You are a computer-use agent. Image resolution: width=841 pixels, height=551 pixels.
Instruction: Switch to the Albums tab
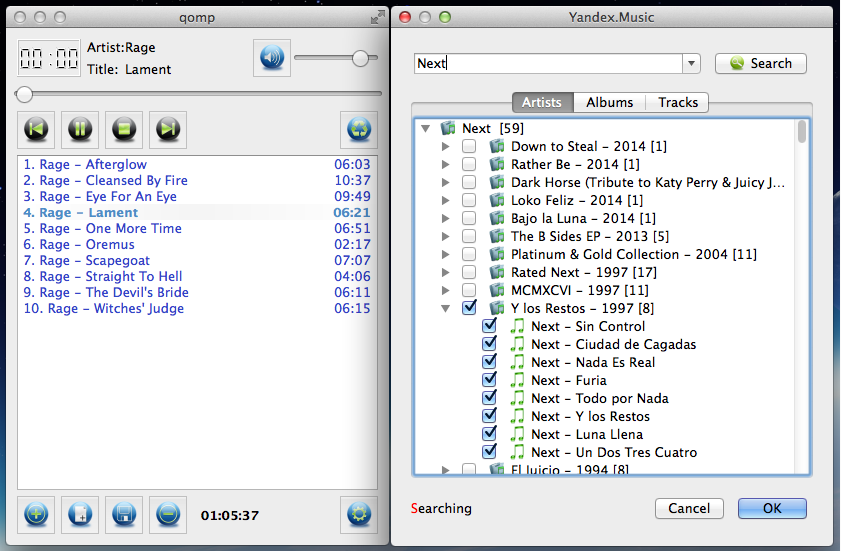[609, 102]
